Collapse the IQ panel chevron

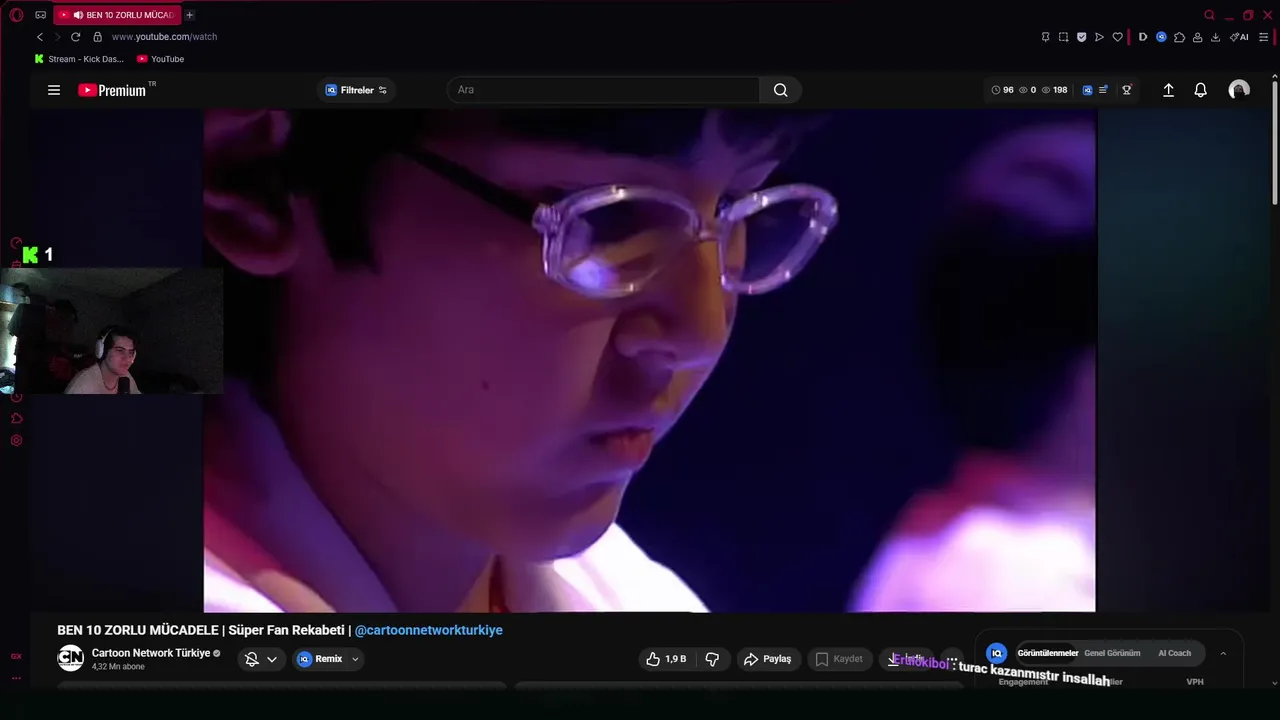point(1223,653)
